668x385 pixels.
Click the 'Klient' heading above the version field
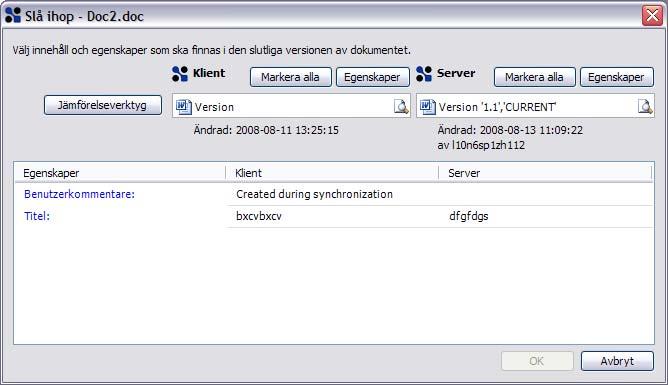[209, 73]
